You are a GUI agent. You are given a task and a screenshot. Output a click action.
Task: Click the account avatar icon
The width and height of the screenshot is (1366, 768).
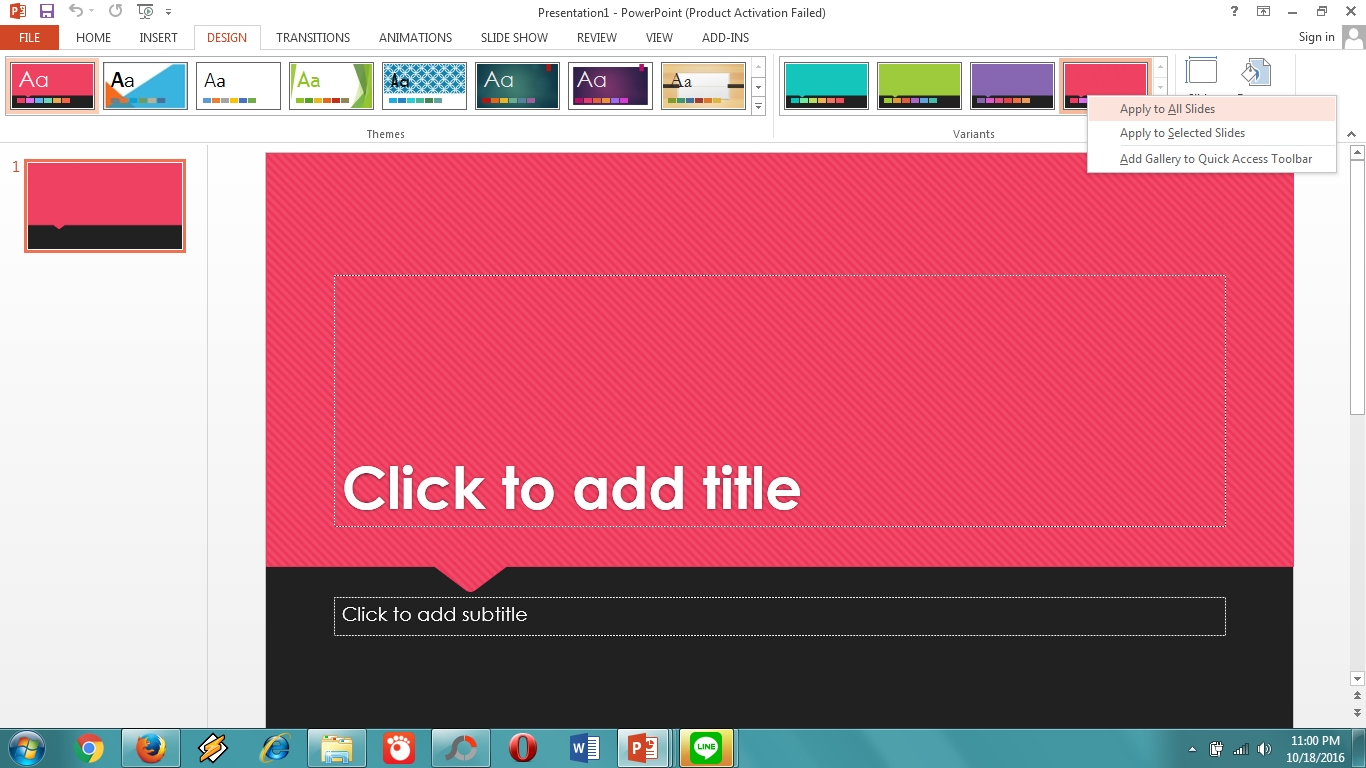coord(1353,38)
